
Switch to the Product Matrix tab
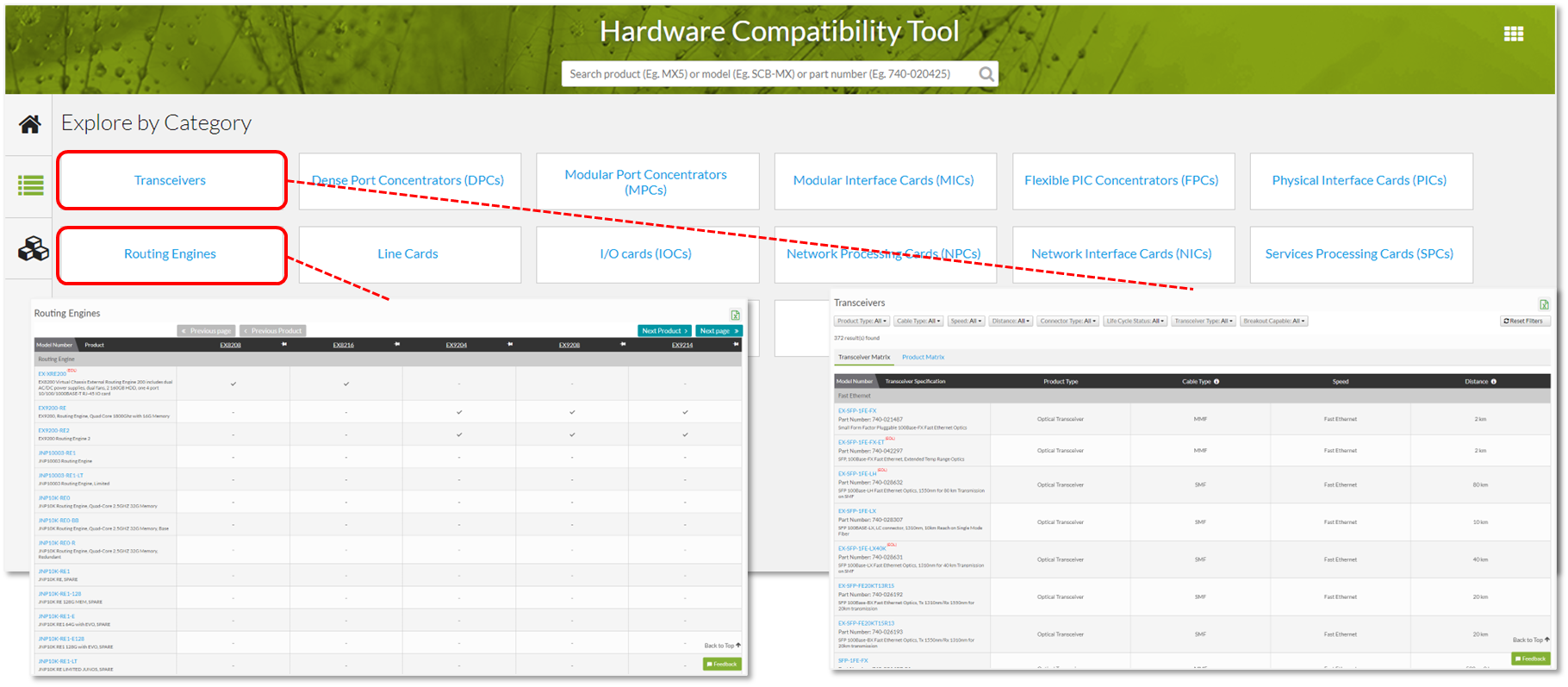(923, 357)
